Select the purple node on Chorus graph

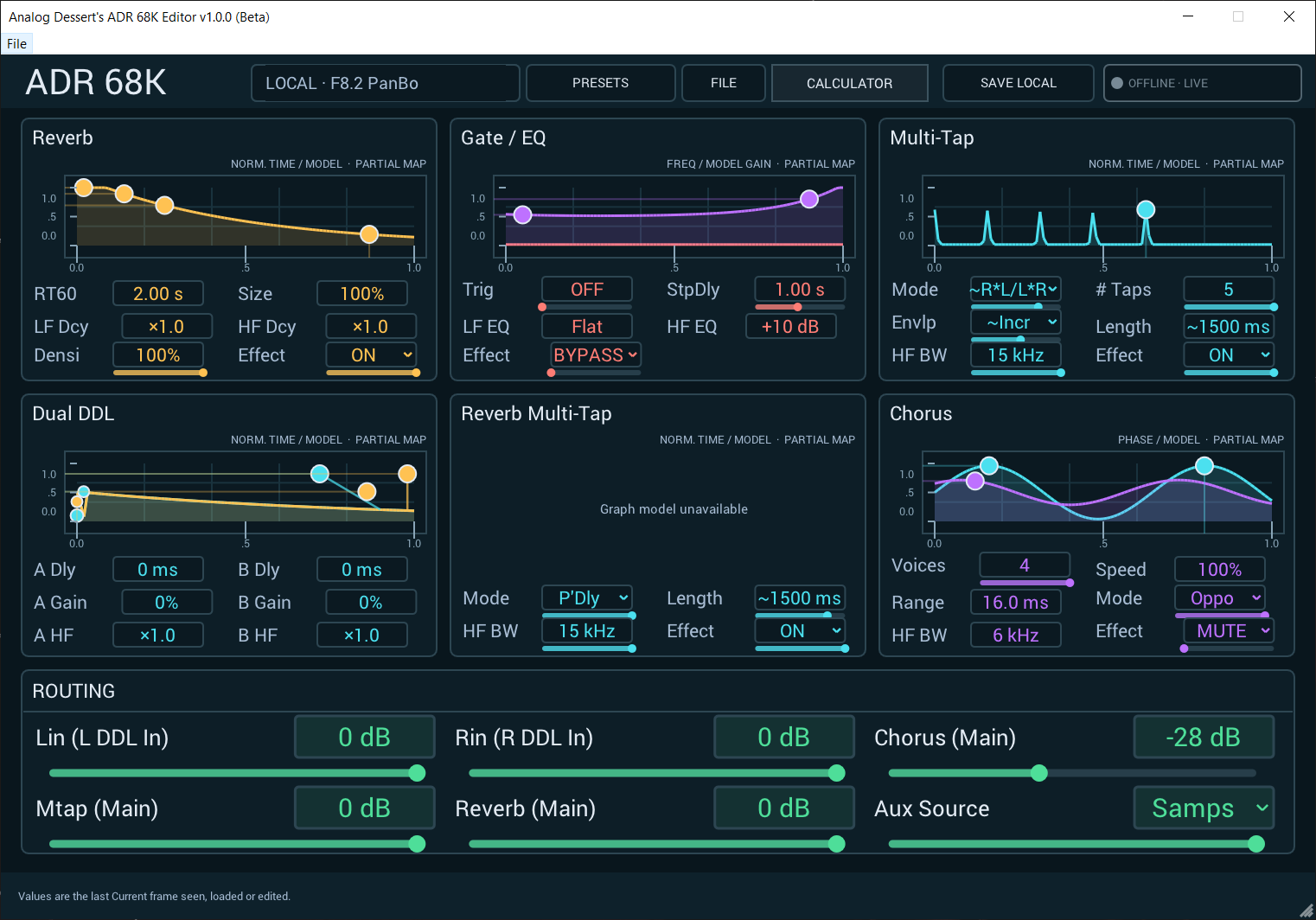click(x=975, y=481)
